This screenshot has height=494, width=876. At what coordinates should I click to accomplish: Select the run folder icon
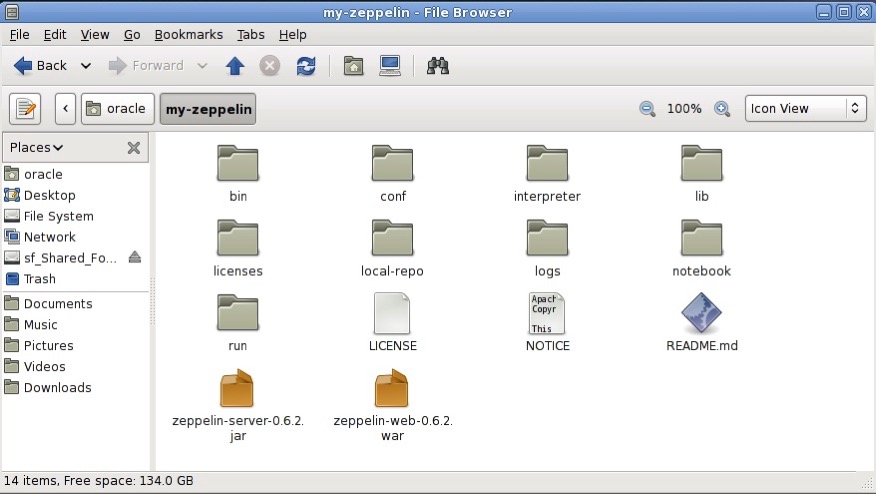click(x=237, y=312)
